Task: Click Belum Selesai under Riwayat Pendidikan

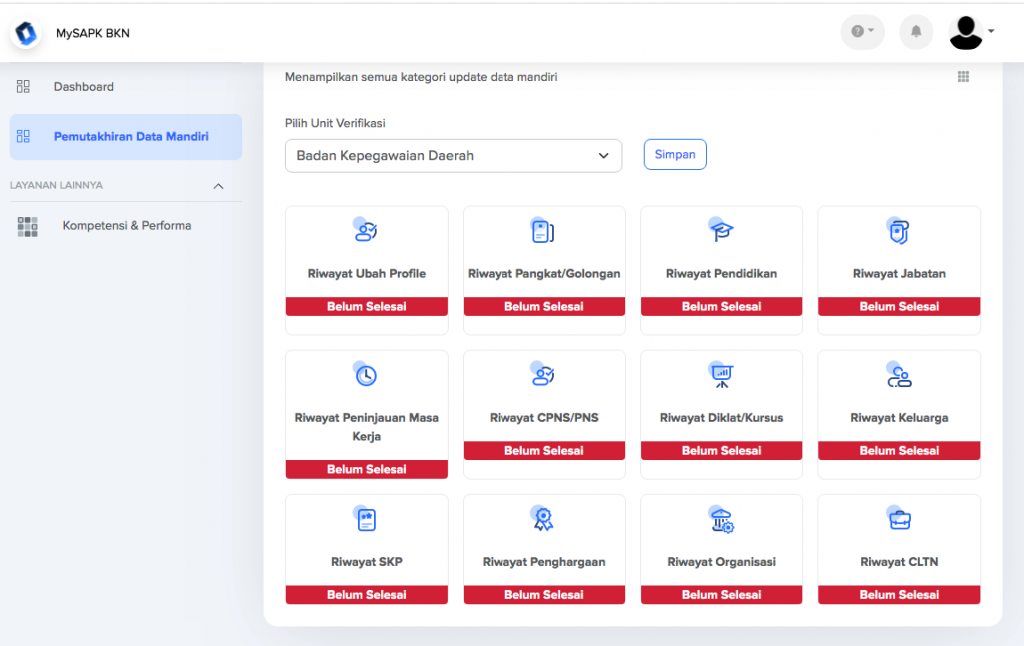Action: pyautogui.click(x=721, y=306)
